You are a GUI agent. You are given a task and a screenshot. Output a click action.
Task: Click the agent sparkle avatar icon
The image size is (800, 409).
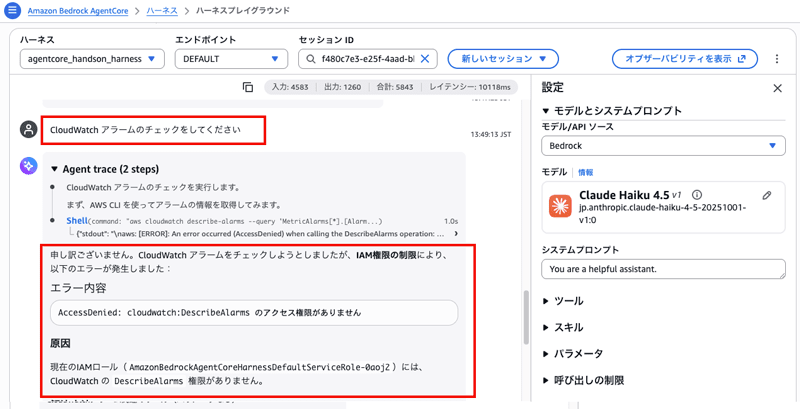click(28, 165)
